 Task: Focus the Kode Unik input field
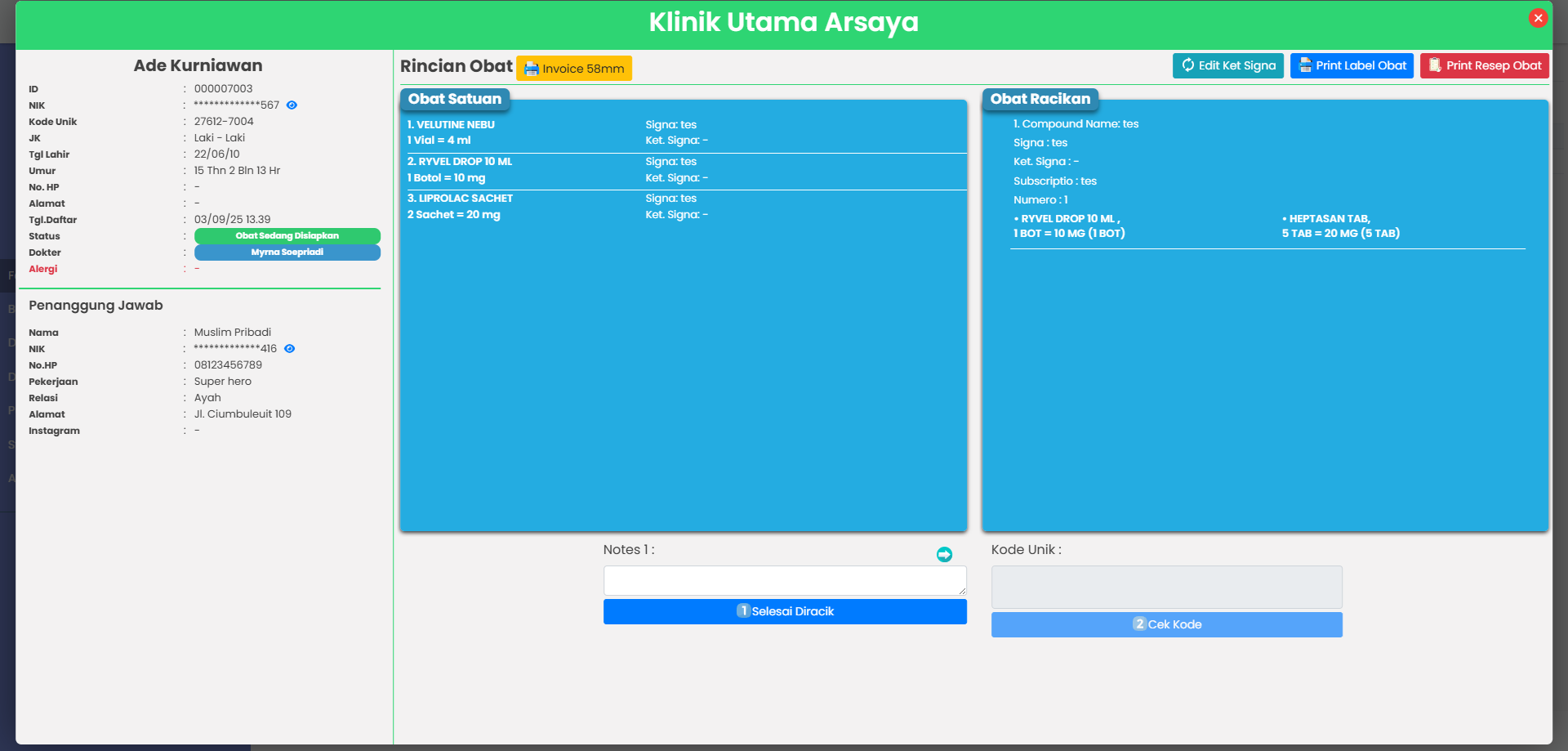pos(1166,587)
